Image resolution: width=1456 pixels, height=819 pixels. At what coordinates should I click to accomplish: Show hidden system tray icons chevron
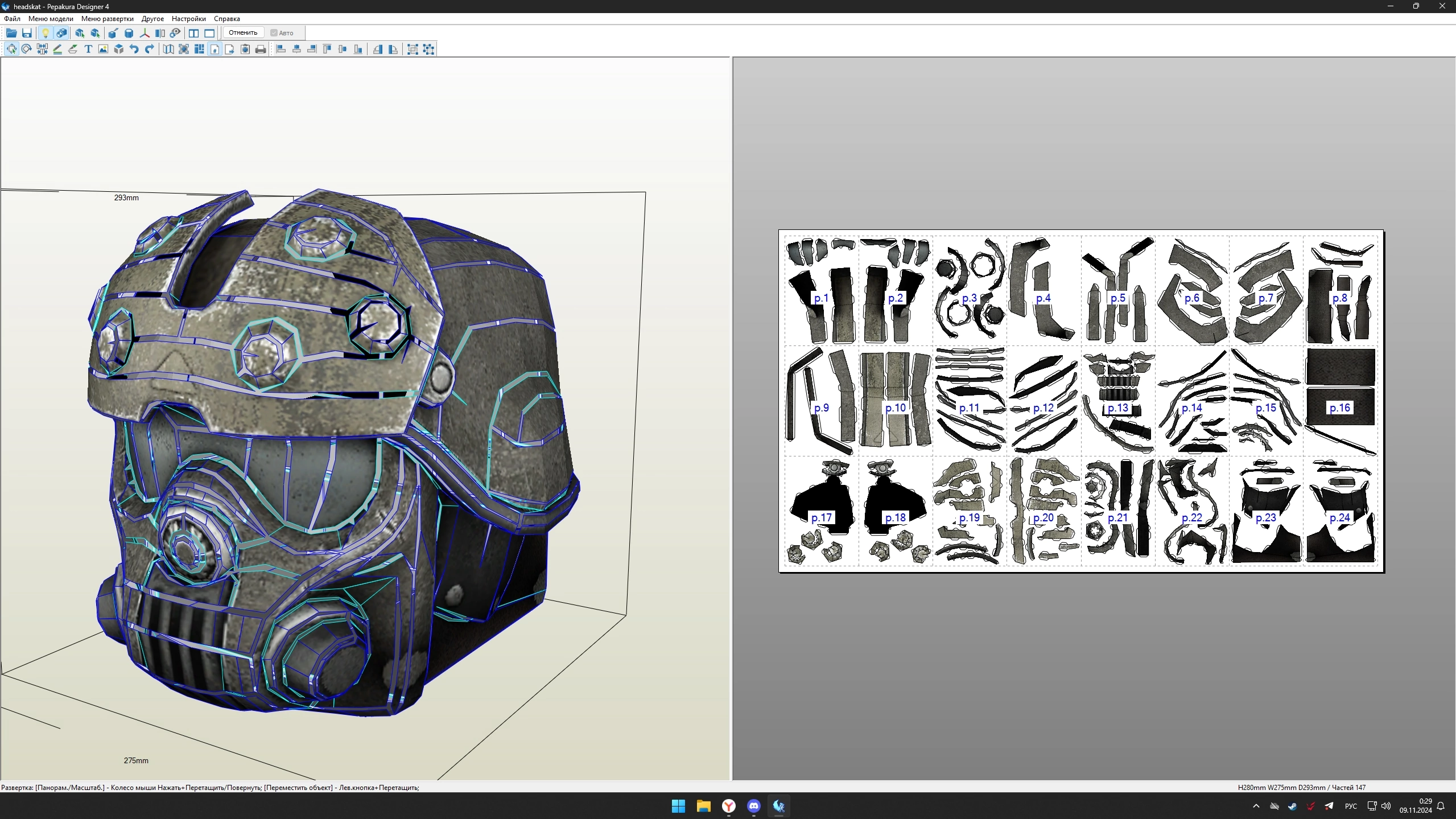(1256, 806)
